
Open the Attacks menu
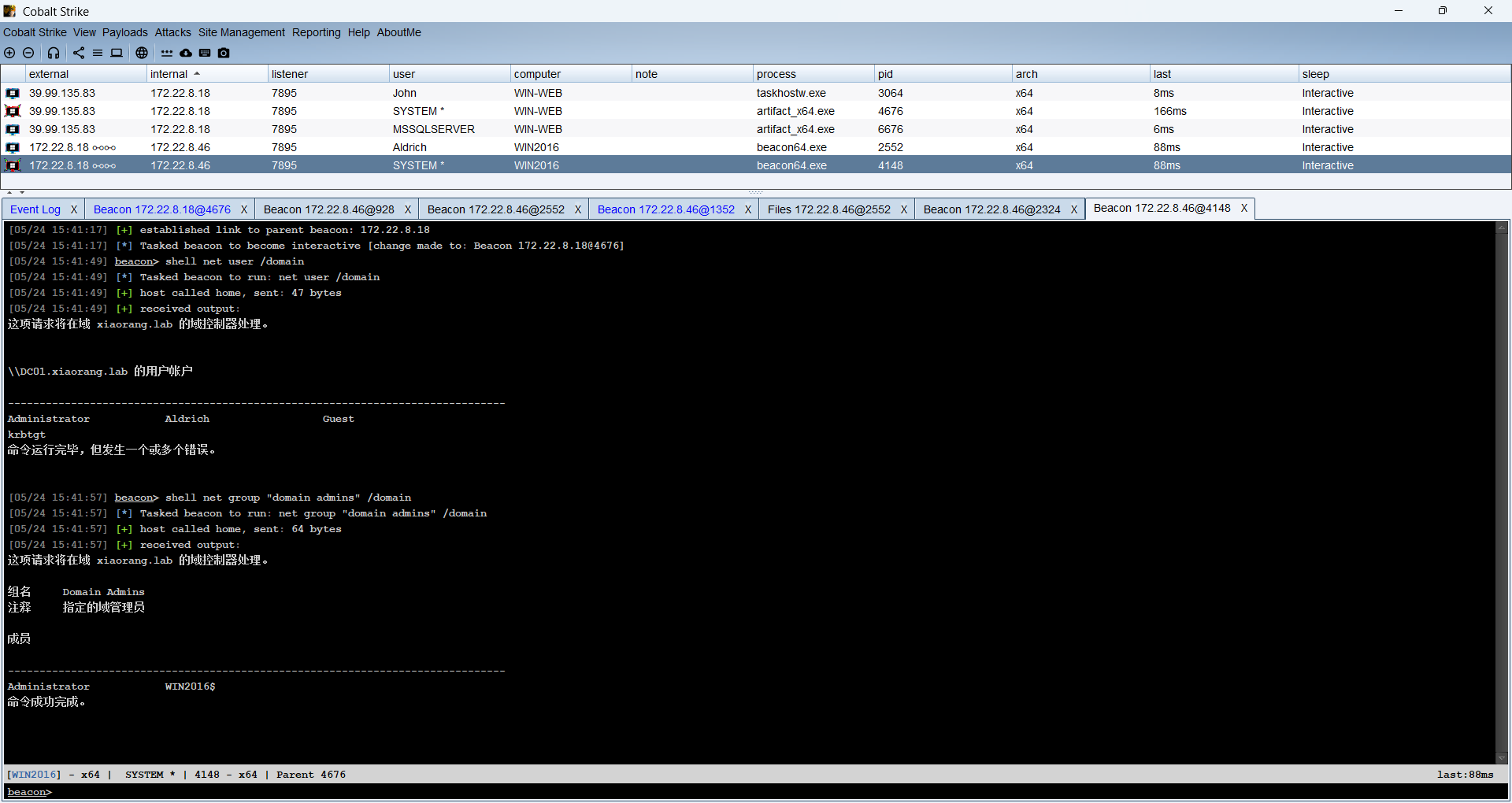pos(173,32)
